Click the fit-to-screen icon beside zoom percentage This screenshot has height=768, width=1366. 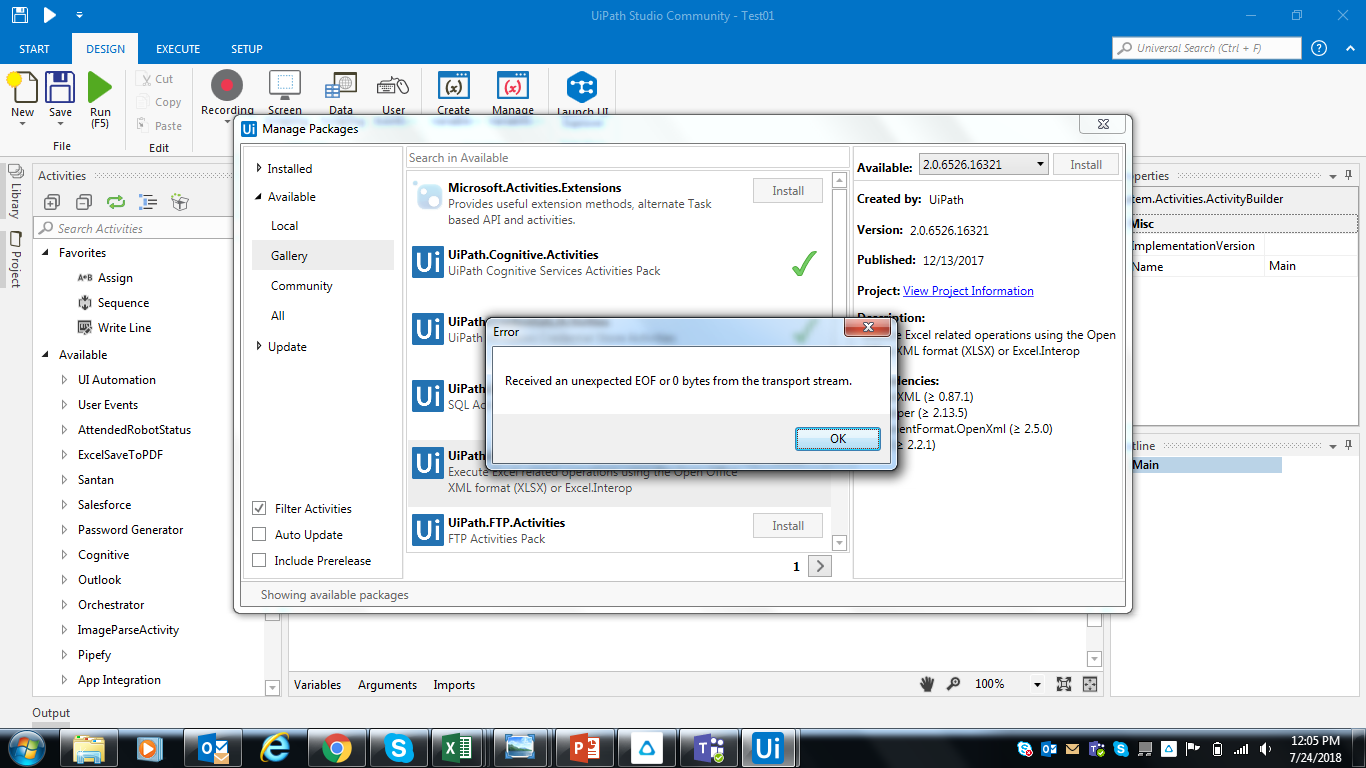click(x=1064, y=684)
